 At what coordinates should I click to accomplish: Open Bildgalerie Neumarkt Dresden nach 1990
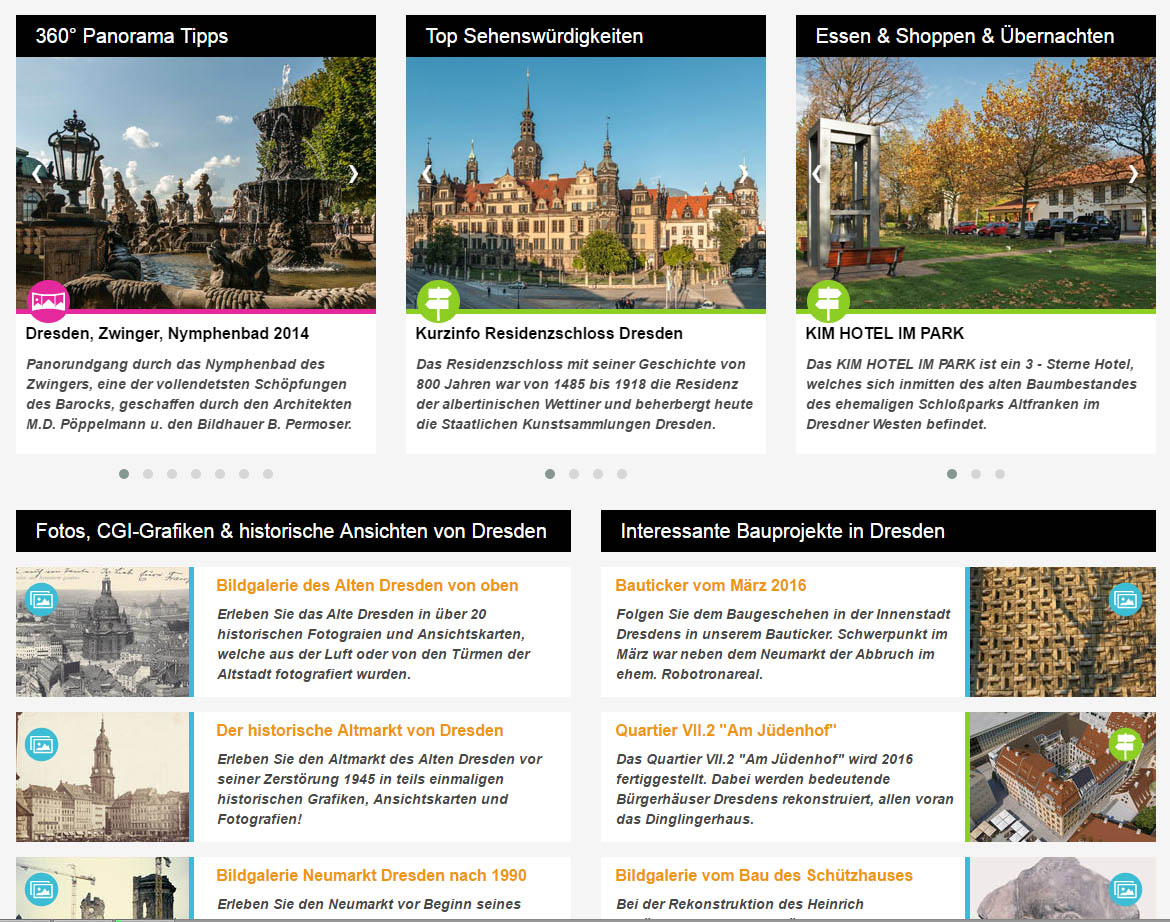point(371,875)
